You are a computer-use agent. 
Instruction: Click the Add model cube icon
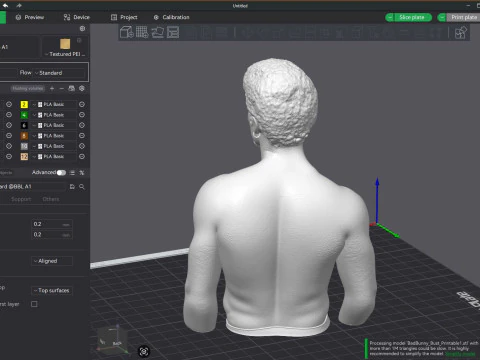(127, 32)
